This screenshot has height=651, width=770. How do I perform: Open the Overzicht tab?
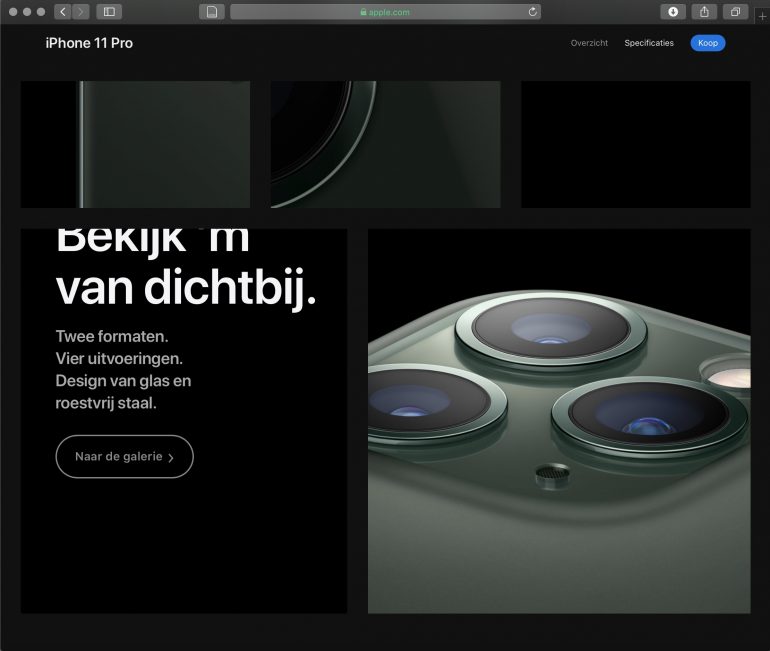(x=589, y=43)
